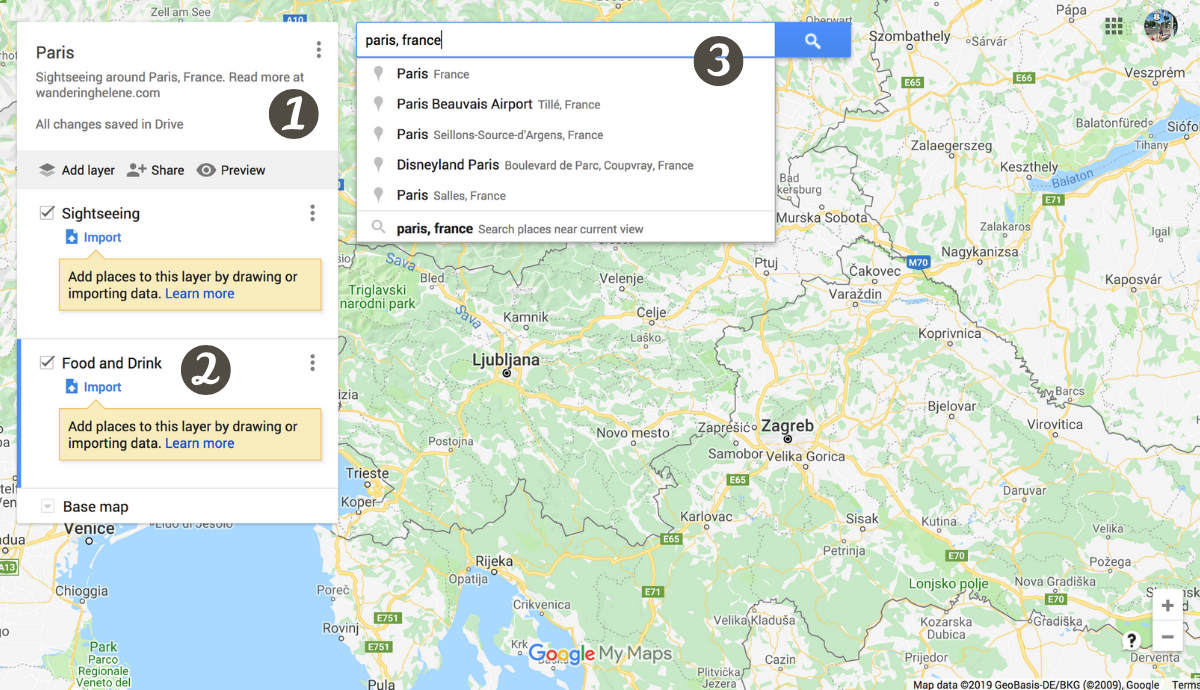Select the Food and Drink layer title

(112, 363)
